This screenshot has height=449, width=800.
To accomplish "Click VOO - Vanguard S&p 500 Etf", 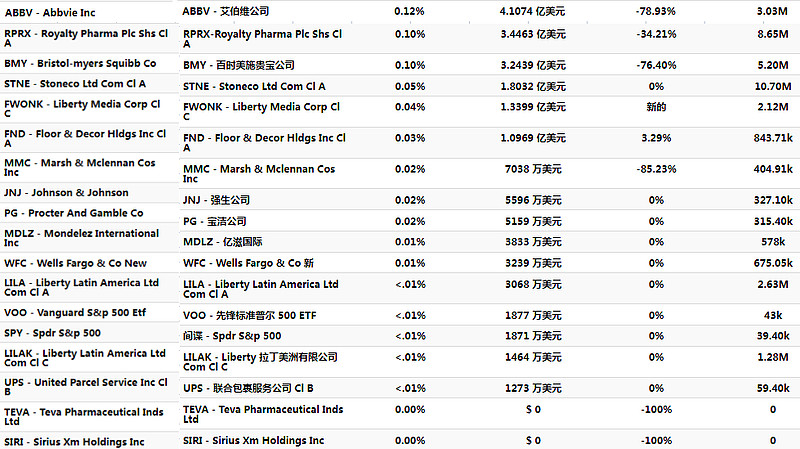I will [75, 313].
